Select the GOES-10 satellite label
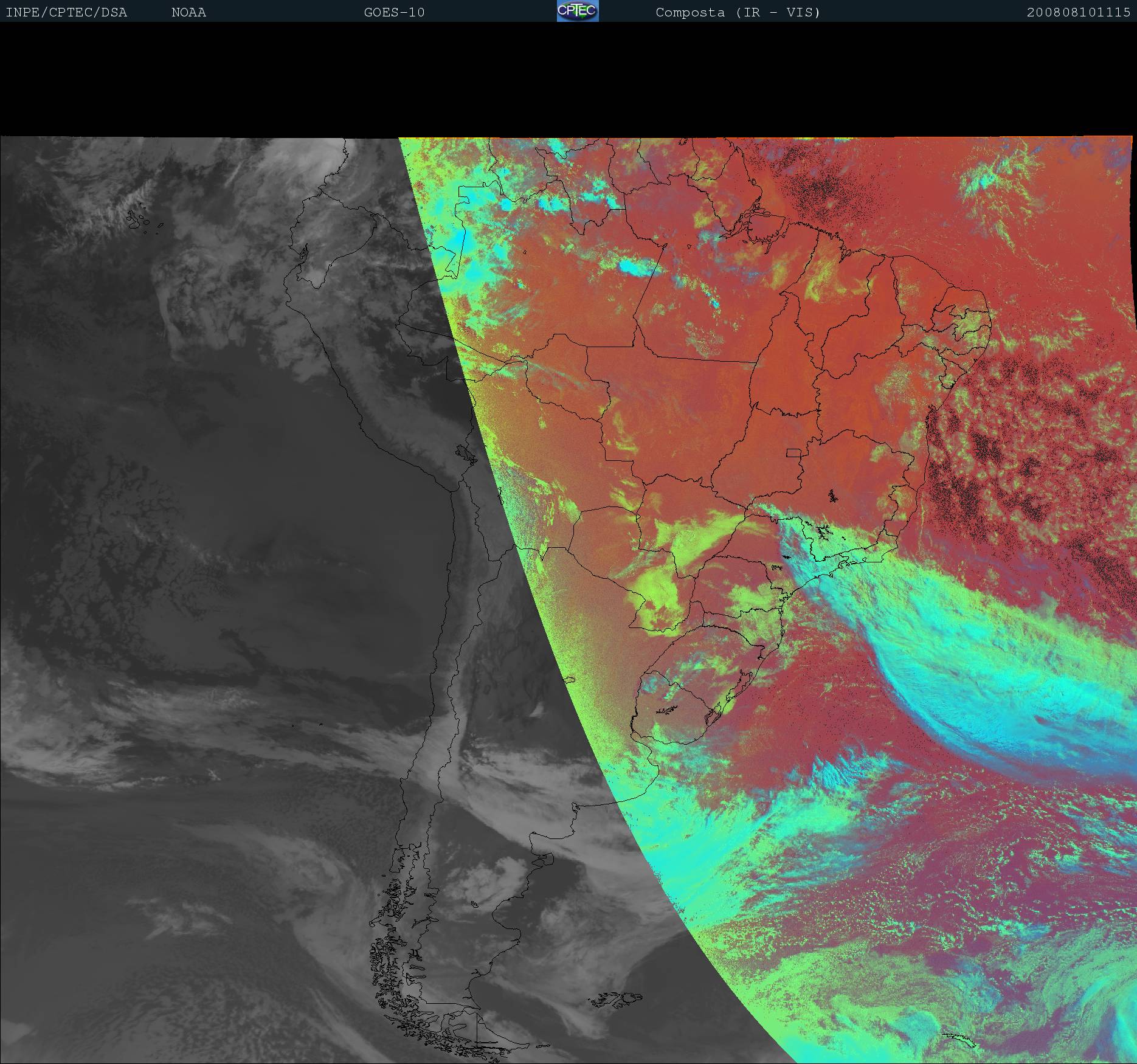This screenshot has height=1064, width=1137. pos(394,13)
